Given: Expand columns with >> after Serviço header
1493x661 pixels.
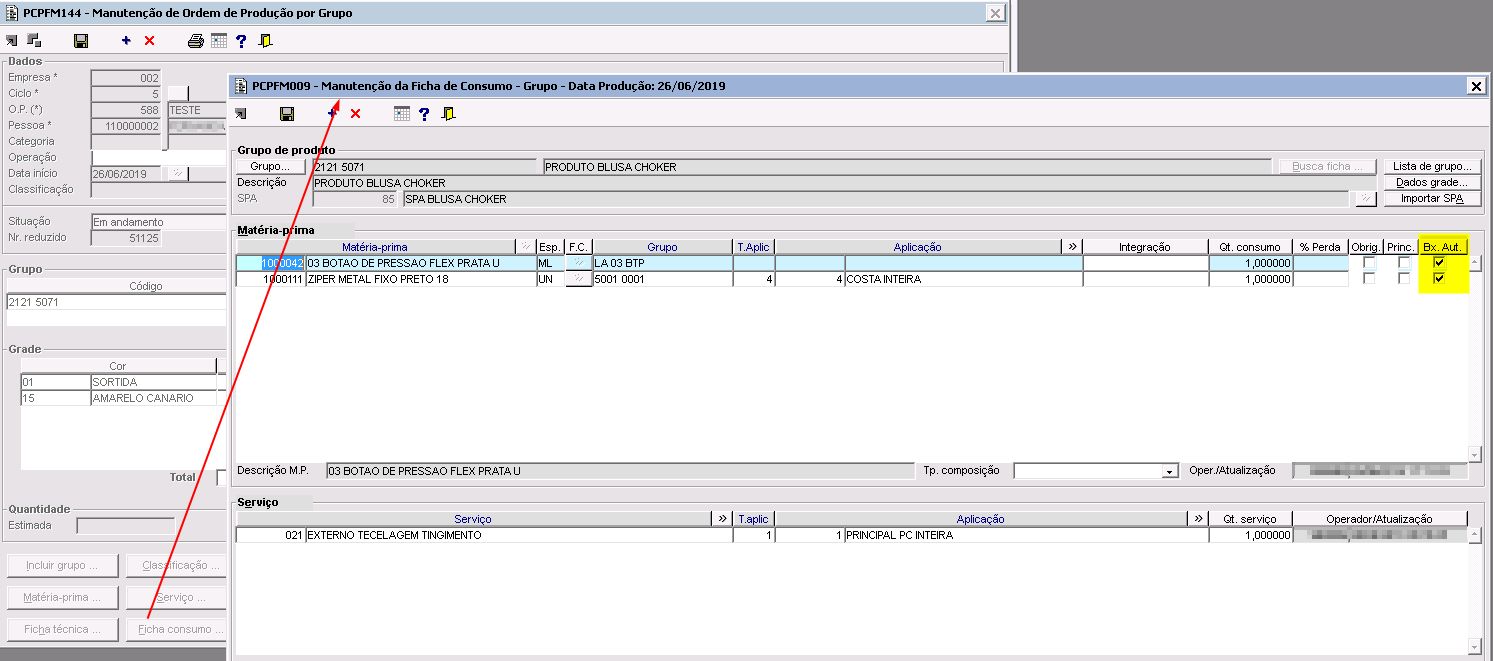Looking at the screenshot, I should click(722, 519).
